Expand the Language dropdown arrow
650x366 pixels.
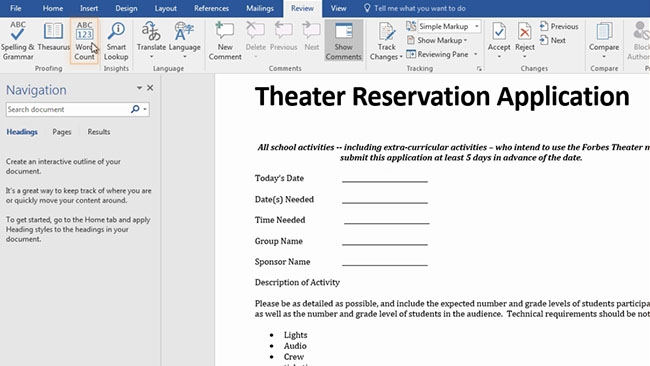tap(185, 57)
